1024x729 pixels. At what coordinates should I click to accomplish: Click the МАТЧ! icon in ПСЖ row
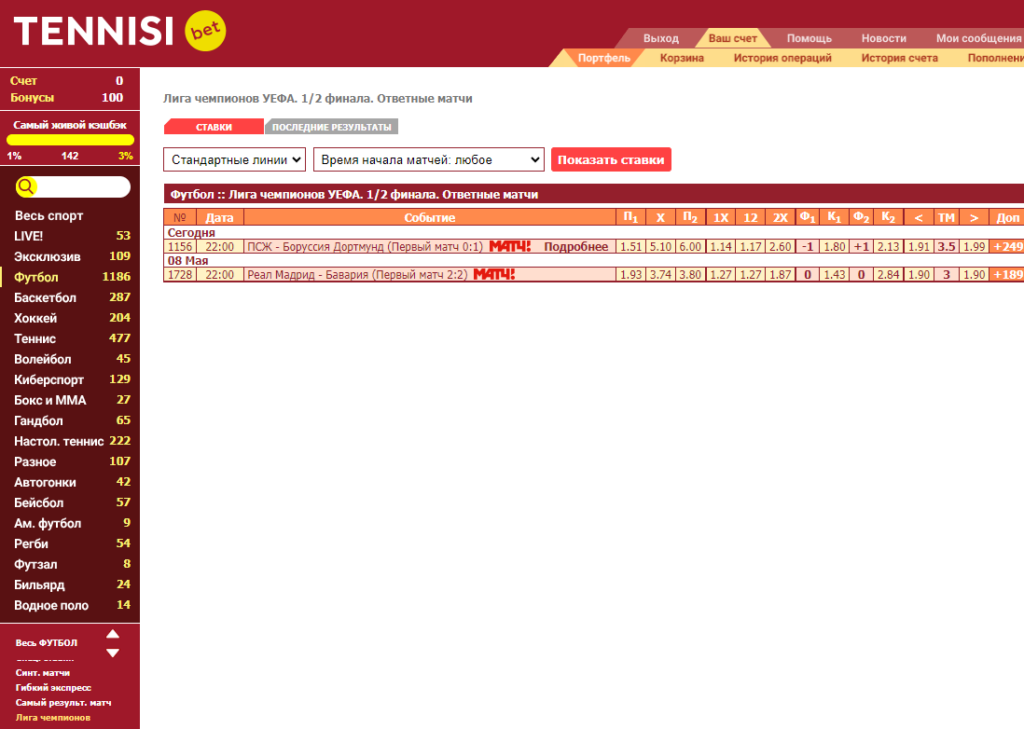(x=510, y=246)
